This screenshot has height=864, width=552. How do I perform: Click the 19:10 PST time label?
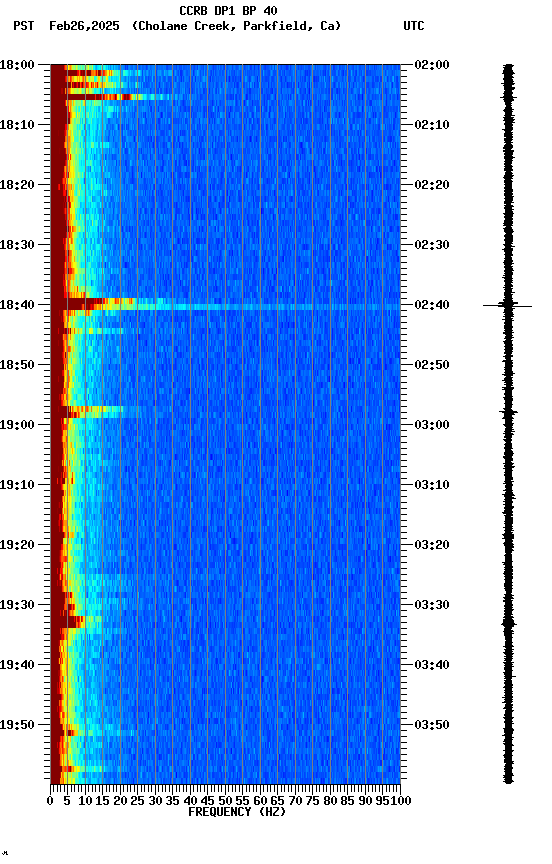(x=17, y=485)
